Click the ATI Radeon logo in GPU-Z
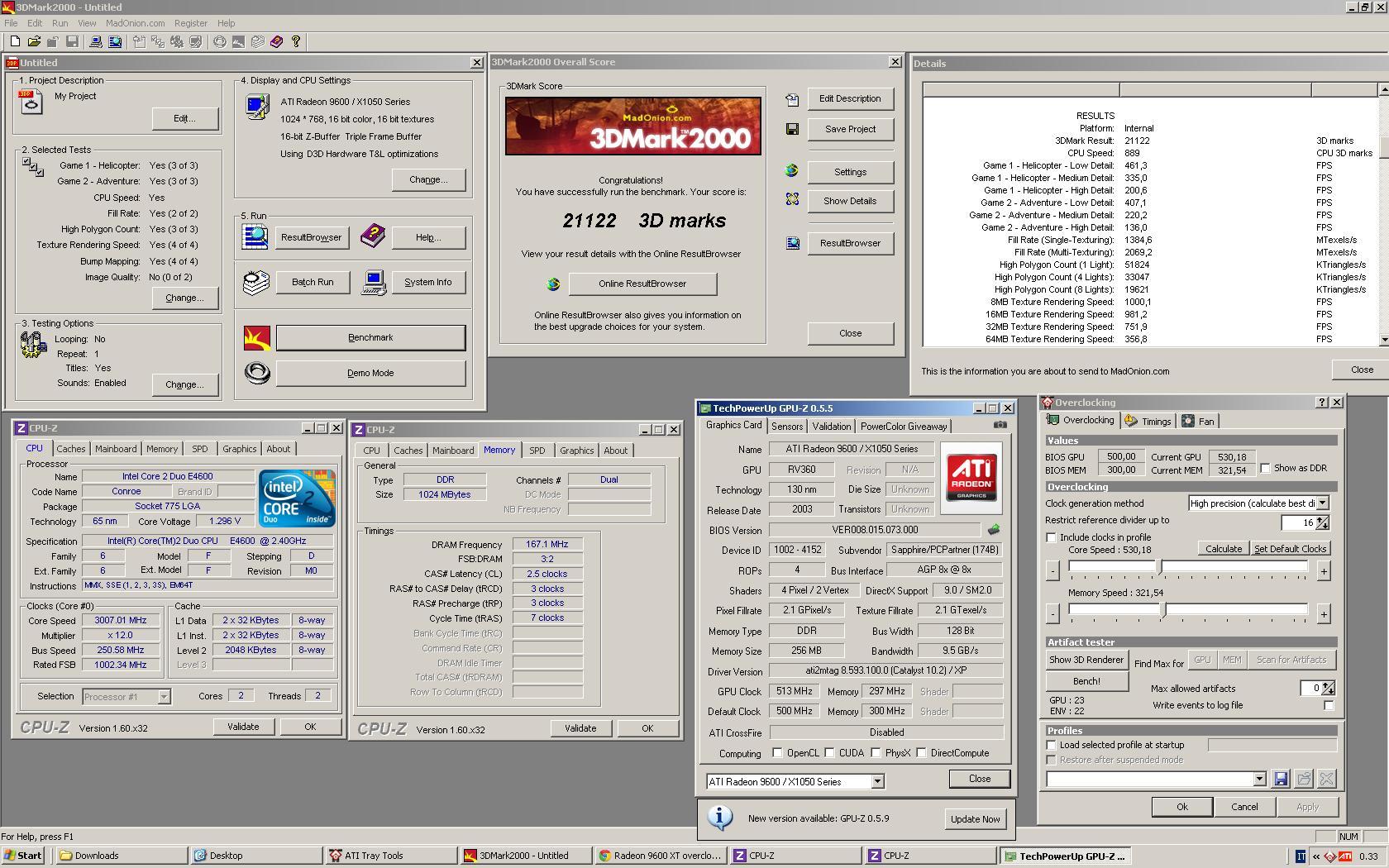Image resolution: width=1389 pixels, height=868 pixels. click(971, 478)
